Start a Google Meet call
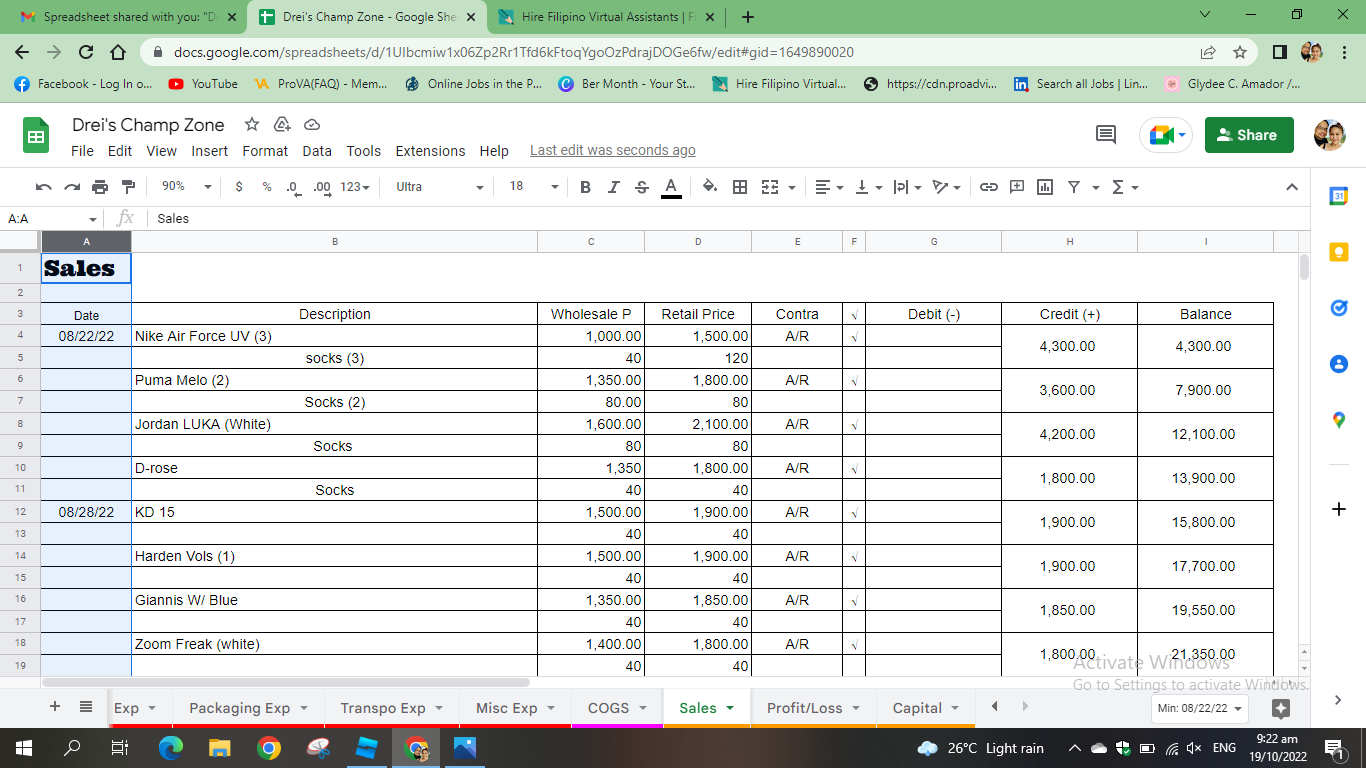 pyautogui.click(x=1166, y=135)
